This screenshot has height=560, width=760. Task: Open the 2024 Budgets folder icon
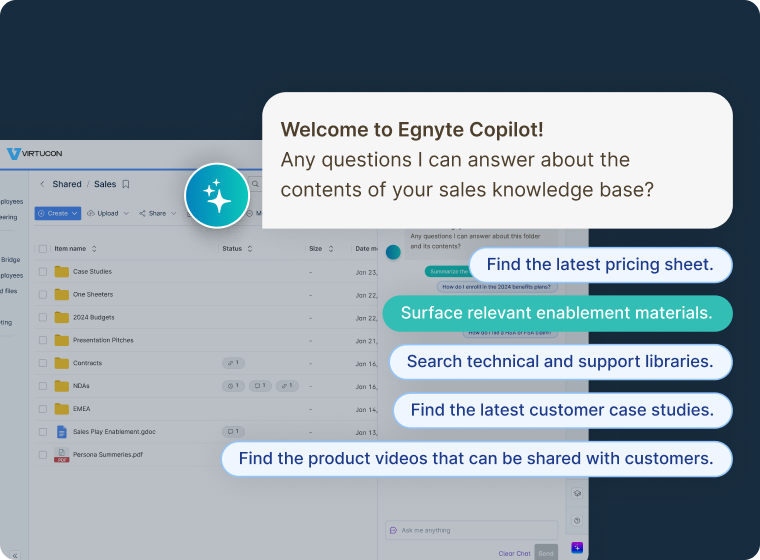(x=62, y=317)
